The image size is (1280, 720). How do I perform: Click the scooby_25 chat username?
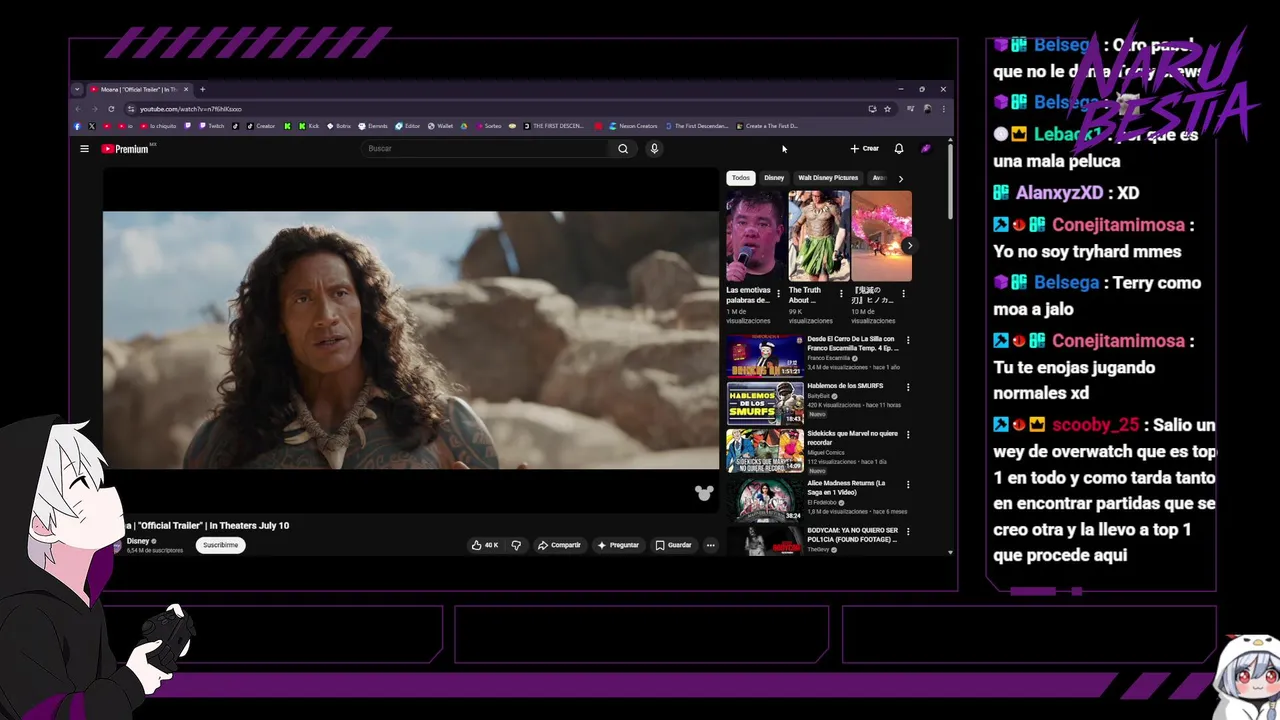coord(1095,425)
